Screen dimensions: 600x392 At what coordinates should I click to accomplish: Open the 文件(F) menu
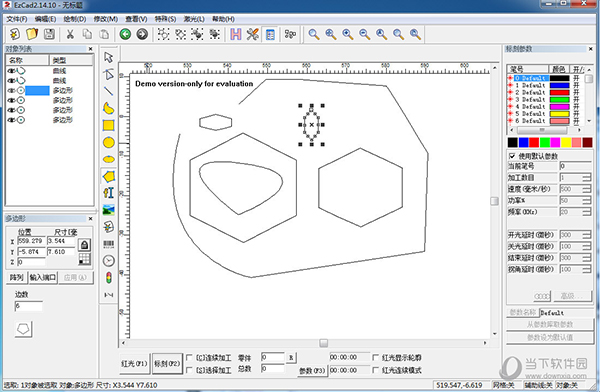coord(16,19)
